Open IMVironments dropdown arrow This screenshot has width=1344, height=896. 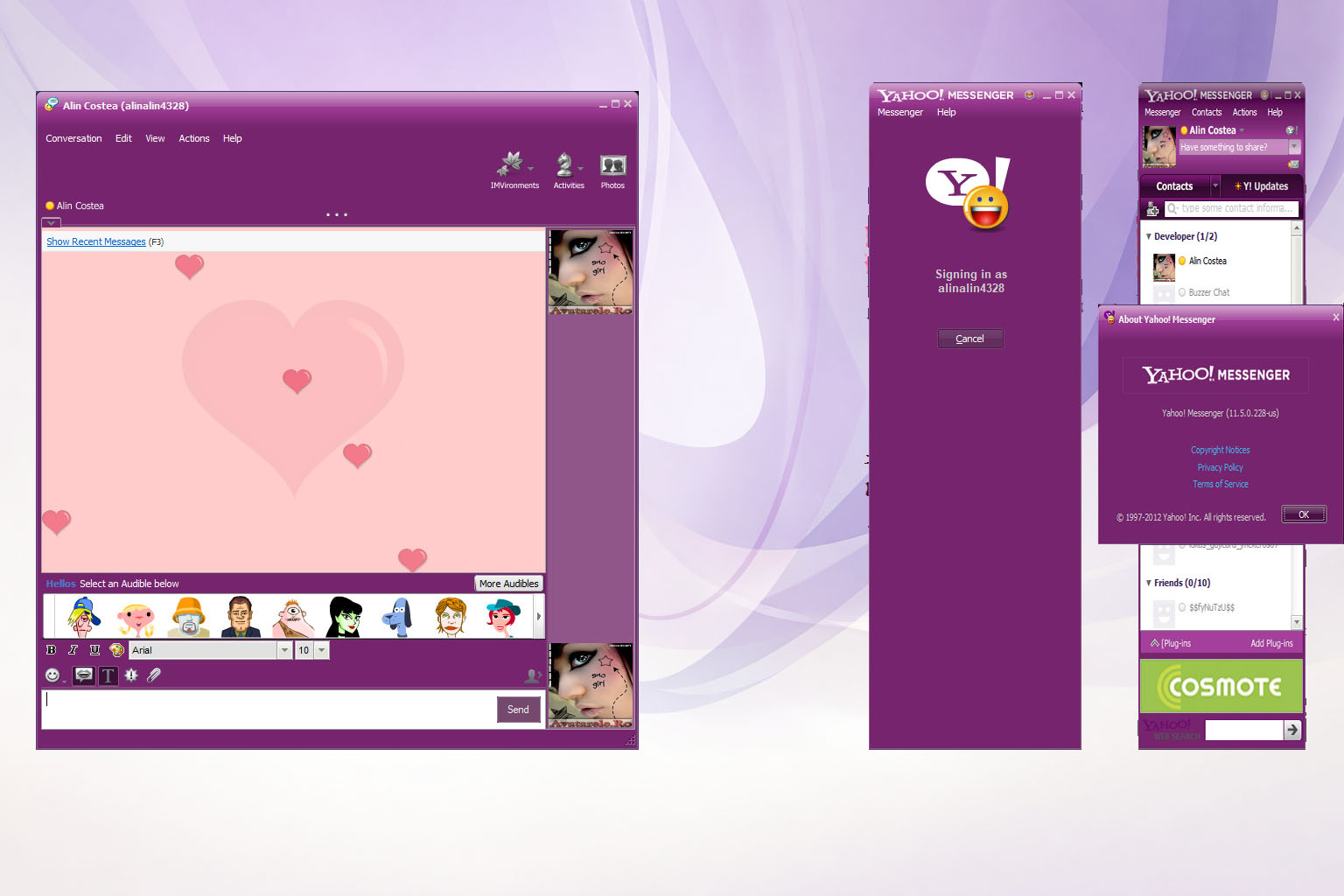pos(531,169)
